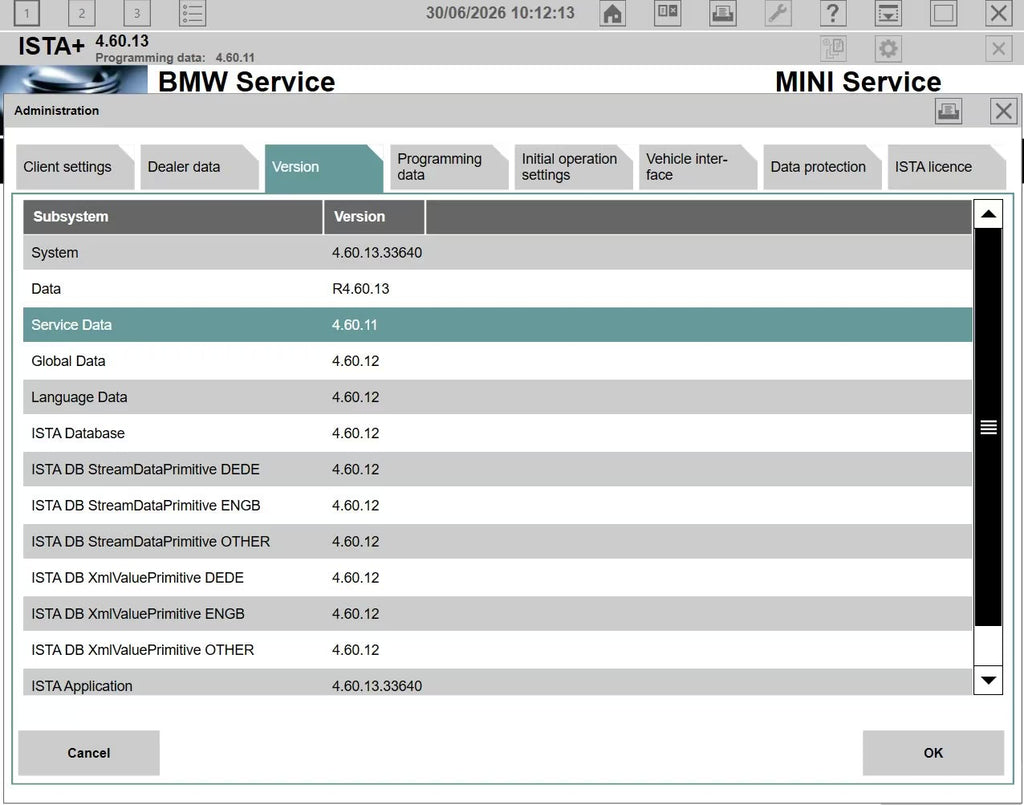Select ISTA DB StreamDataPrimitive OTHER row

coord(498,541)
